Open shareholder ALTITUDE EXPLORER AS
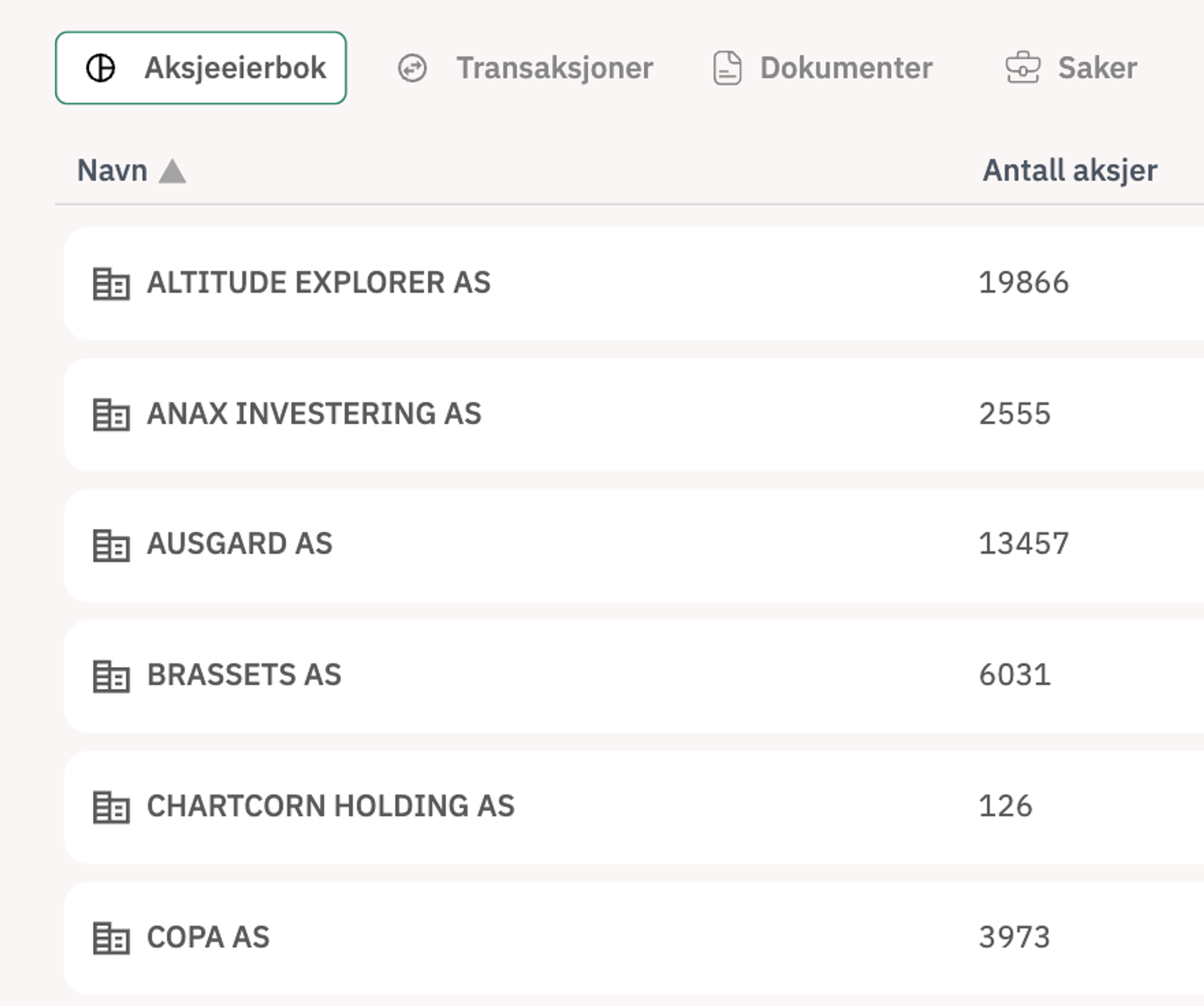This screenshot has height=1006, width=1204. [319, 282]
